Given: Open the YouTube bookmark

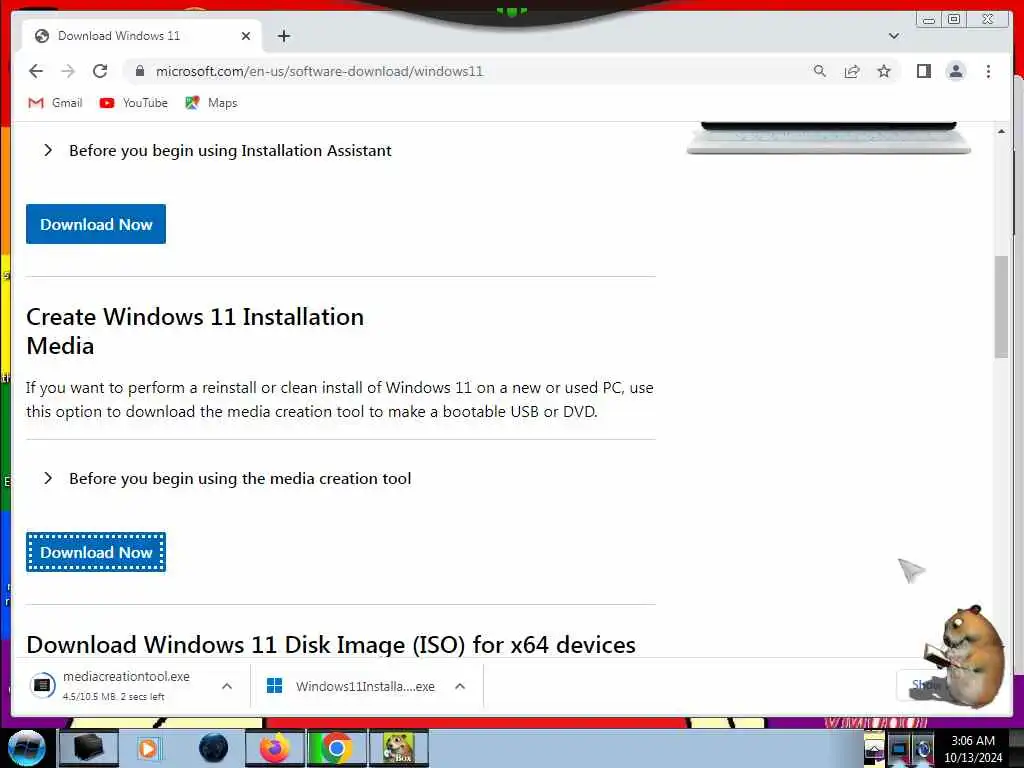Looking at the screenshot, I should tap(134, 103).
